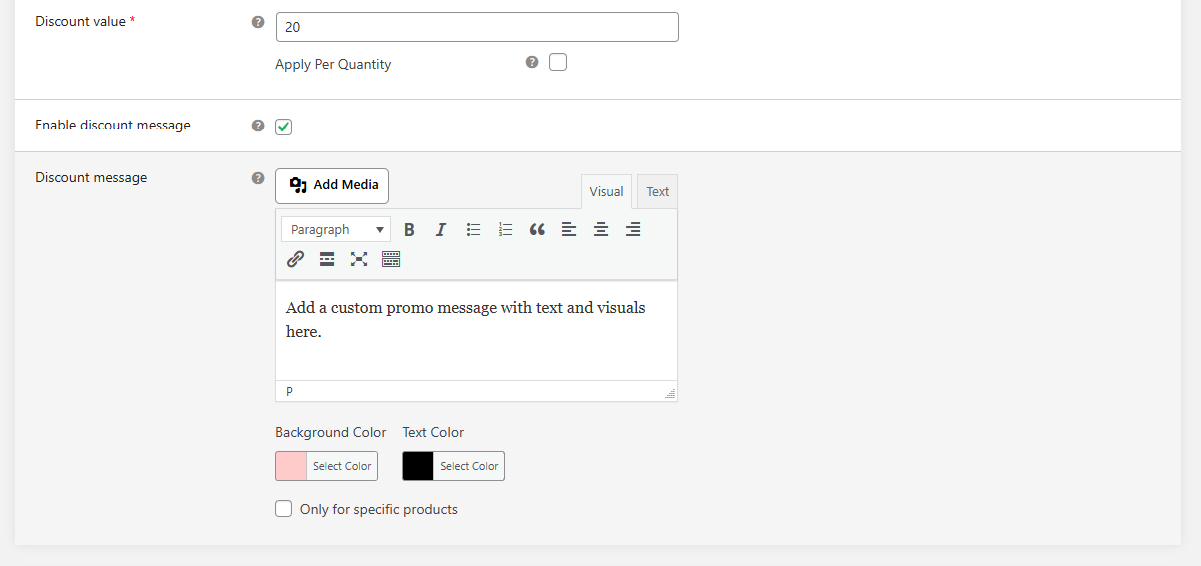Align text center in editor
1201x566 pixels.
point(601,230)
